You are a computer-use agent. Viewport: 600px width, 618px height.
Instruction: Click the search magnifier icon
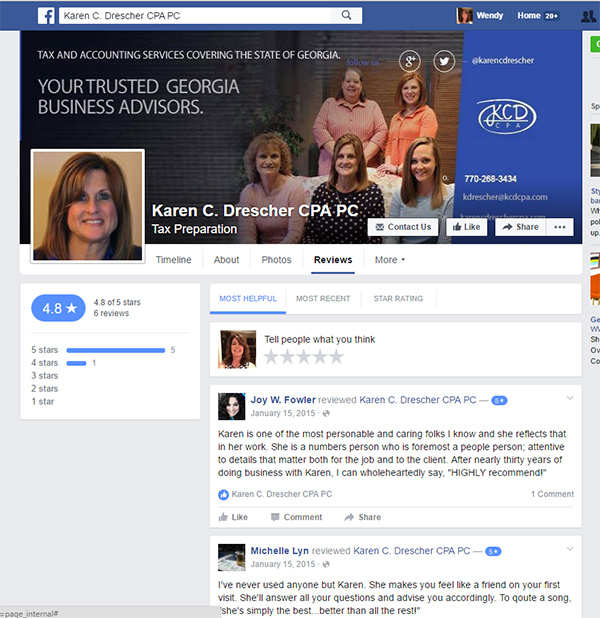tap(346, 15)
